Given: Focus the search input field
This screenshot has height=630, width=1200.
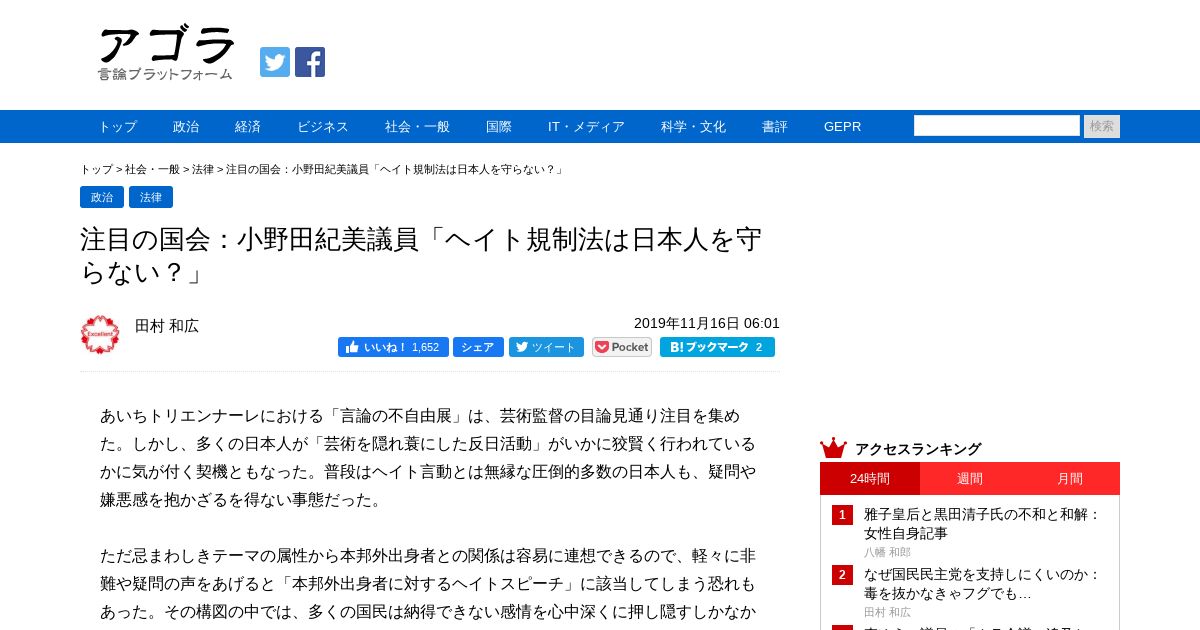Looking at the screenshot, I should pos(997,126).
